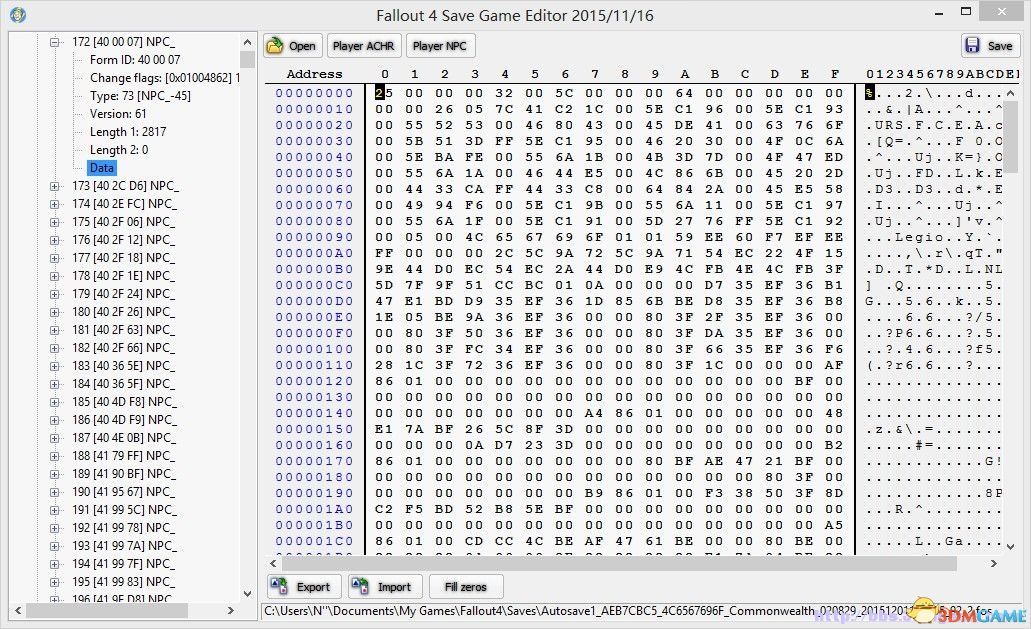
Task: Select tree item 179 [40 2F 24] NPC_
Action: (x=124, y=294)
